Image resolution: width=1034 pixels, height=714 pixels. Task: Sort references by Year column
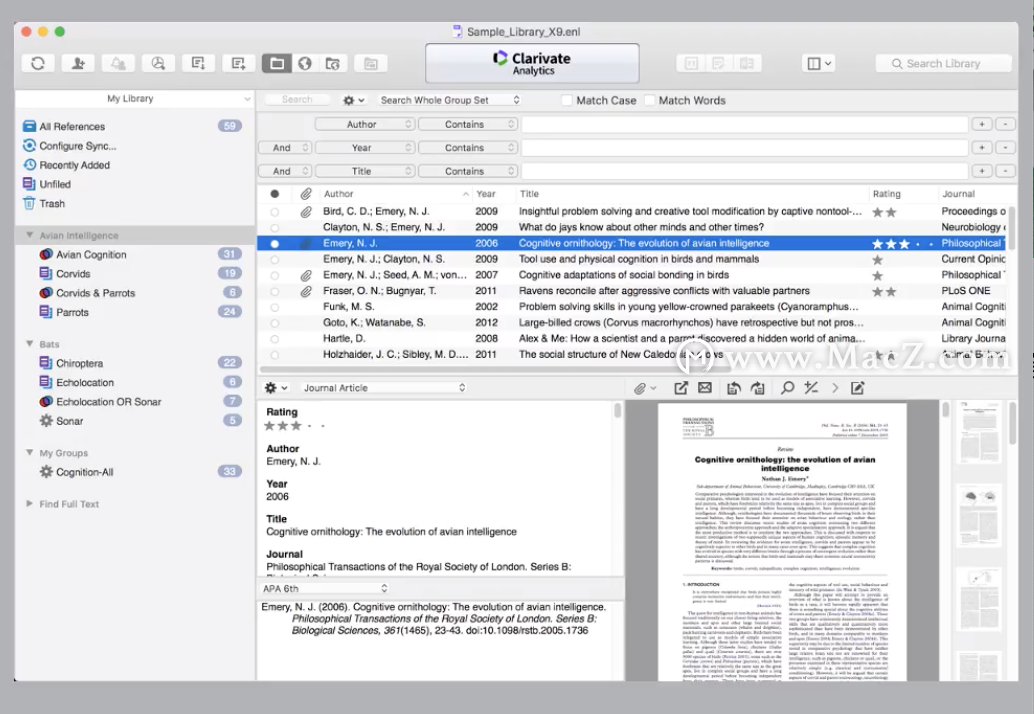tap(485, 194)
